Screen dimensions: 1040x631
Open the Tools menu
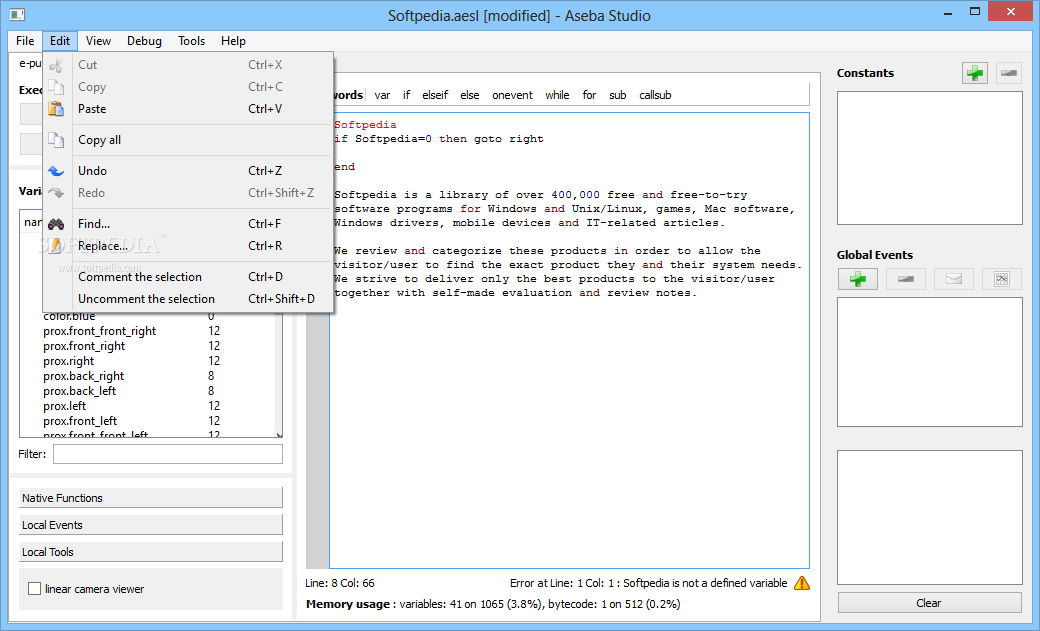coord(191,40)
